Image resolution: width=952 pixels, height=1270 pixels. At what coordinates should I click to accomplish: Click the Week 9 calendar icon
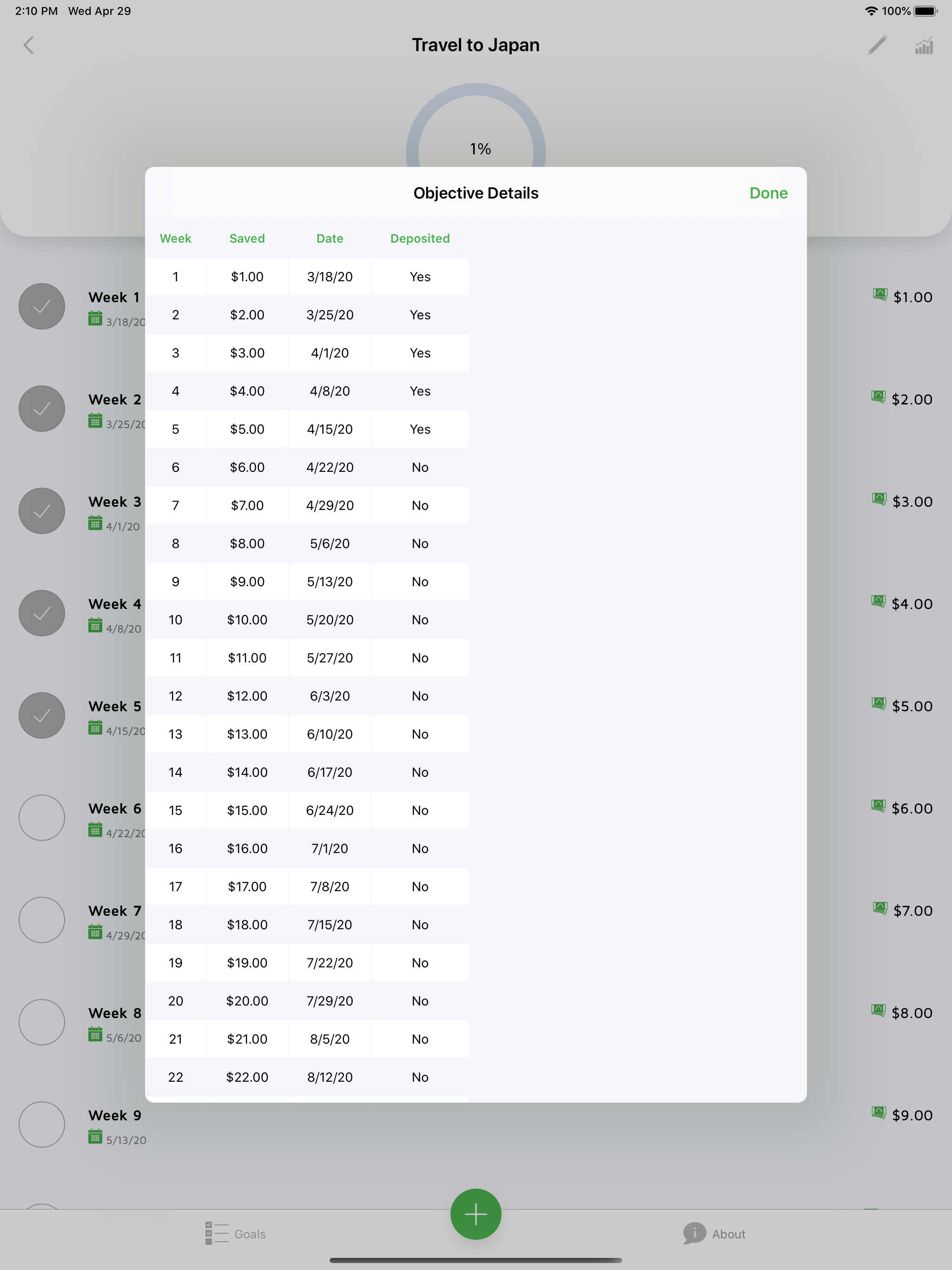pos(95,1137)
